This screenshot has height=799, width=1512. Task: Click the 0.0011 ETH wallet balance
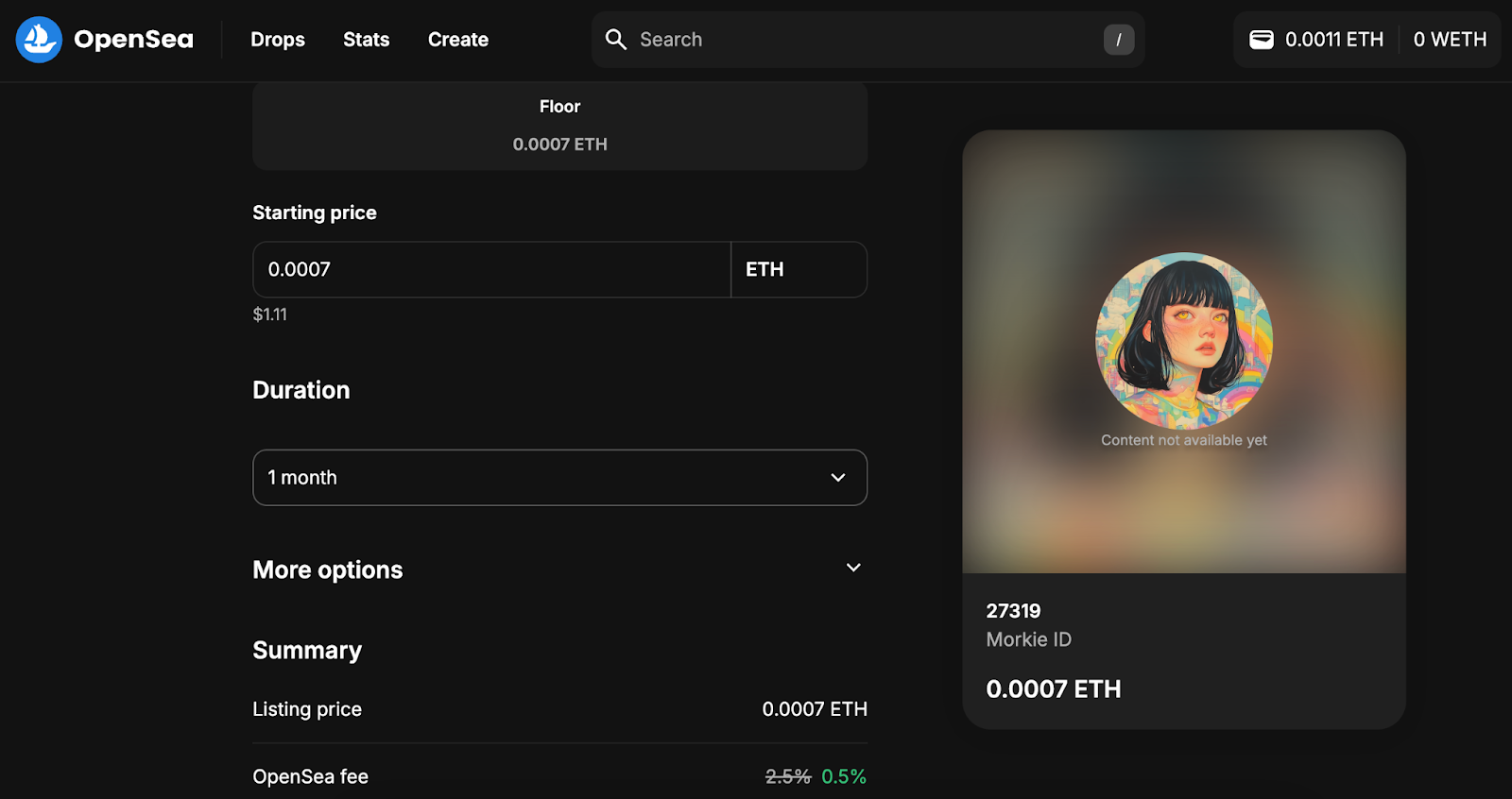[x=1333, y=40]
